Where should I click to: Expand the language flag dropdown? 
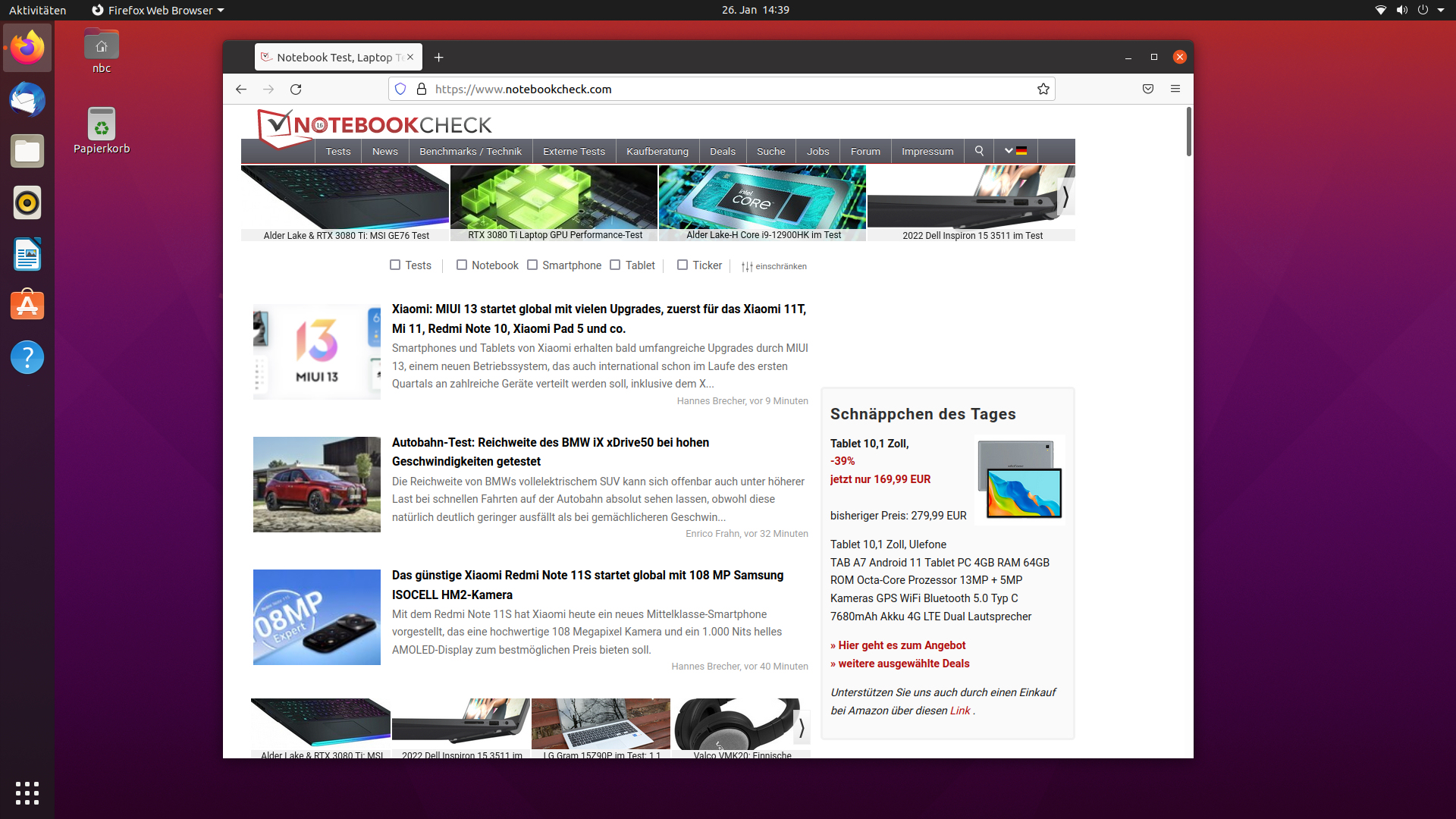pos(1015,152)
